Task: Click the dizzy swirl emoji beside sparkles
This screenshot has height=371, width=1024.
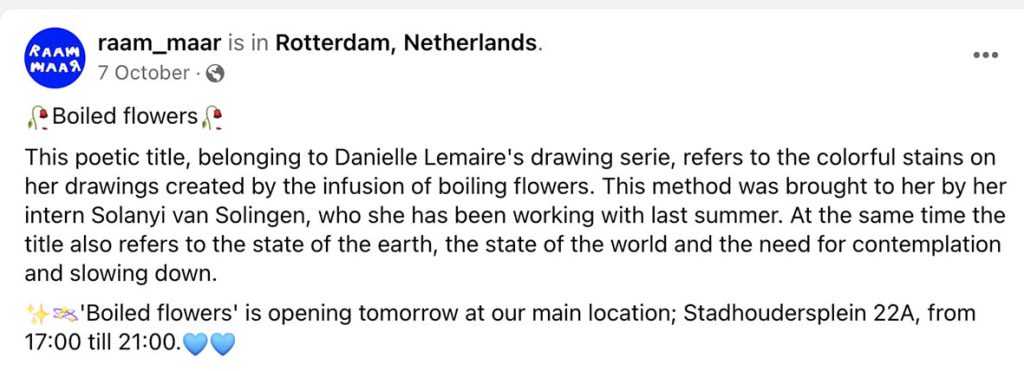Action: (64, 315)
